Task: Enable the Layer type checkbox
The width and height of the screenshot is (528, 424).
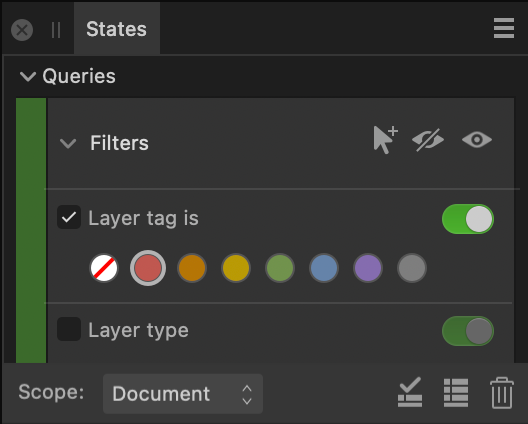Action: tap(69, 329)
